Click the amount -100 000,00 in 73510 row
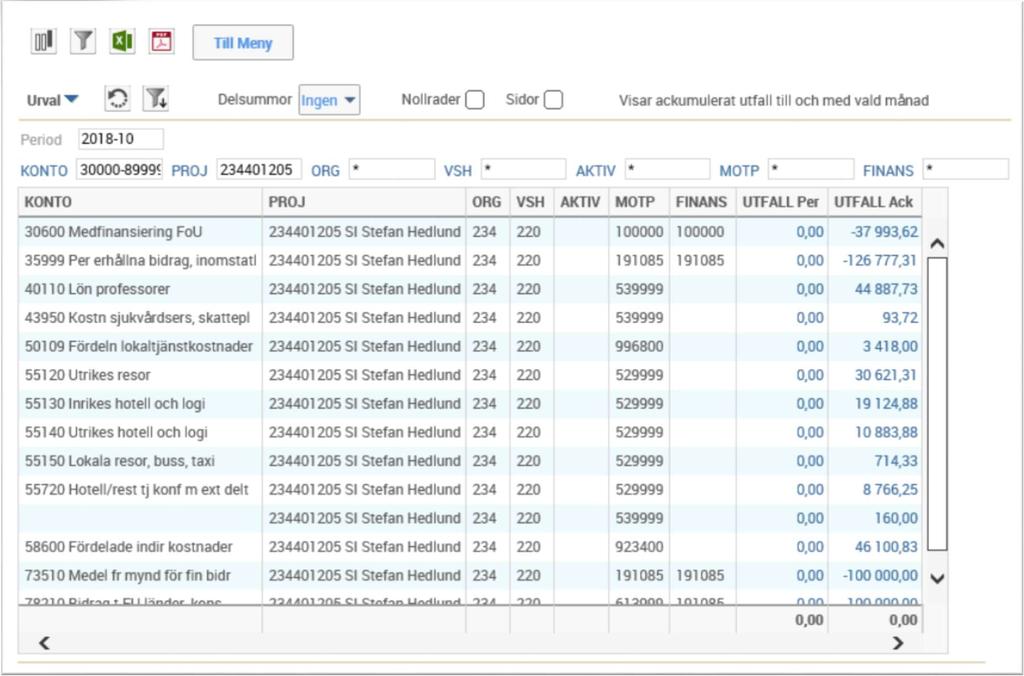The width and height of the screenshot is (1024, 676). click(880, 576)
